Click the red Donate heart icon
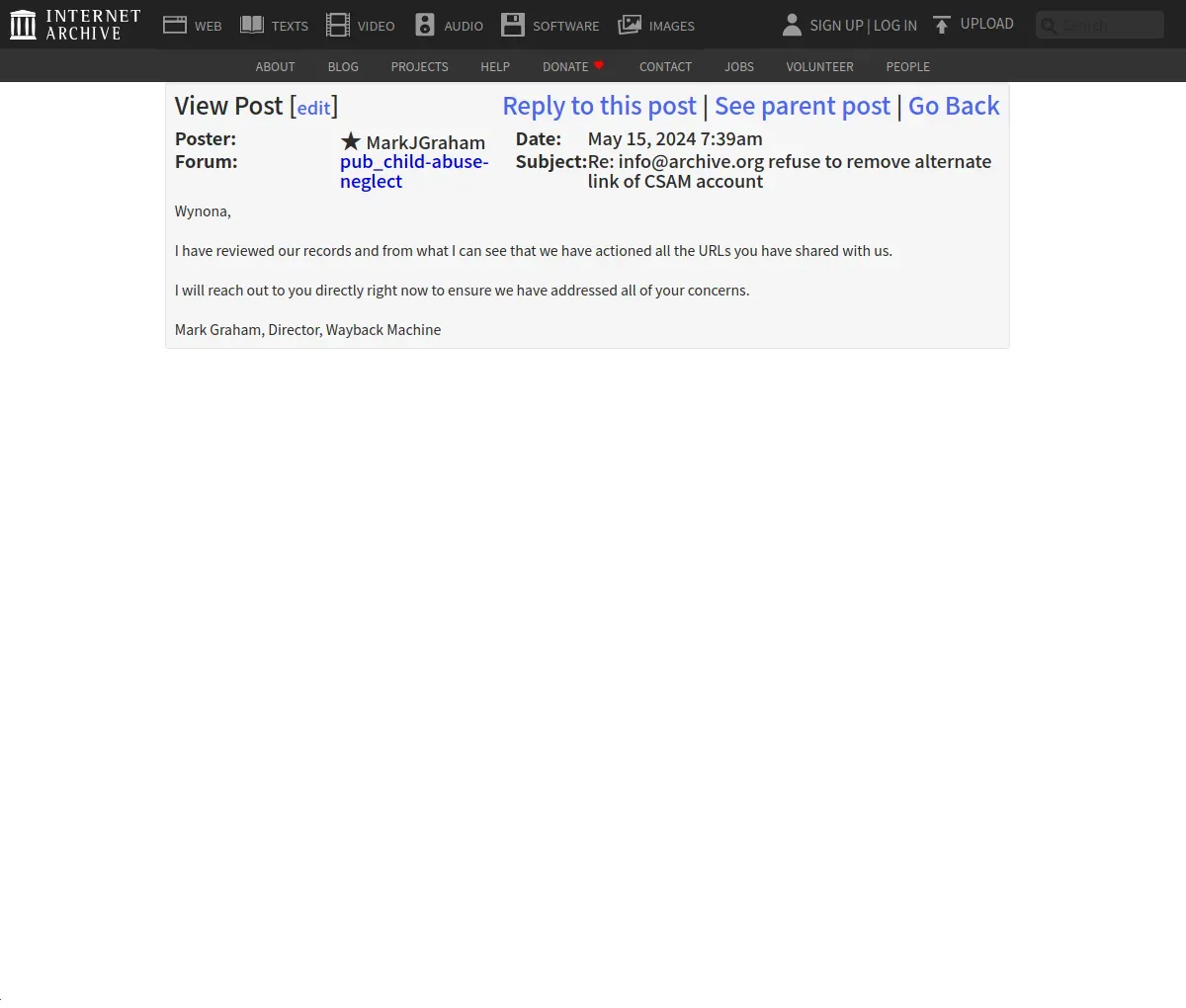Image resolution: width=1186 pixels, height=1008 pixels. pos(599,65)
